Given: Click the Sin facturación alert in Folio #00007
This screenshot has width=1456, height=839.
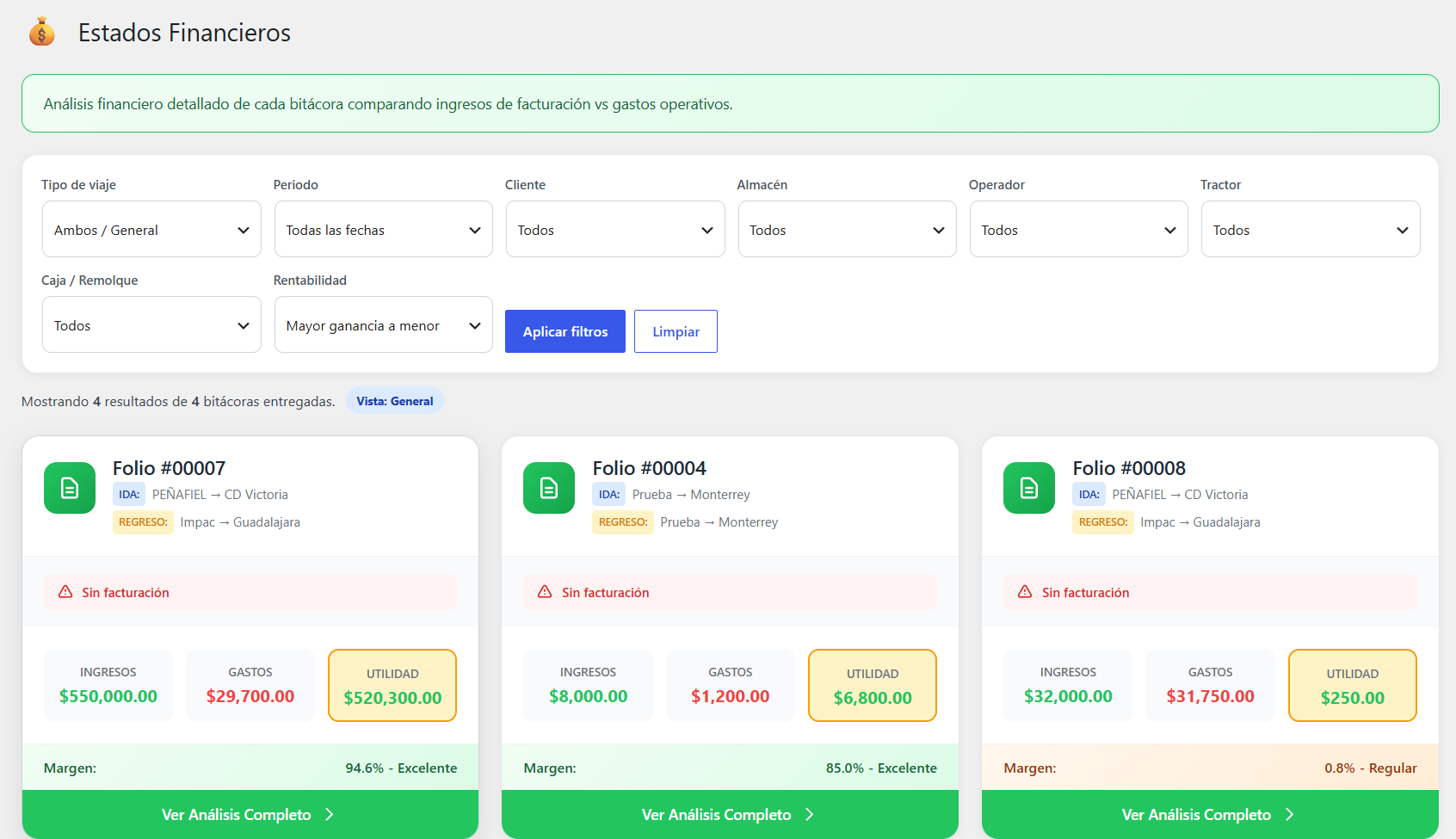Looking at the screenshot, I should [250, 592].
